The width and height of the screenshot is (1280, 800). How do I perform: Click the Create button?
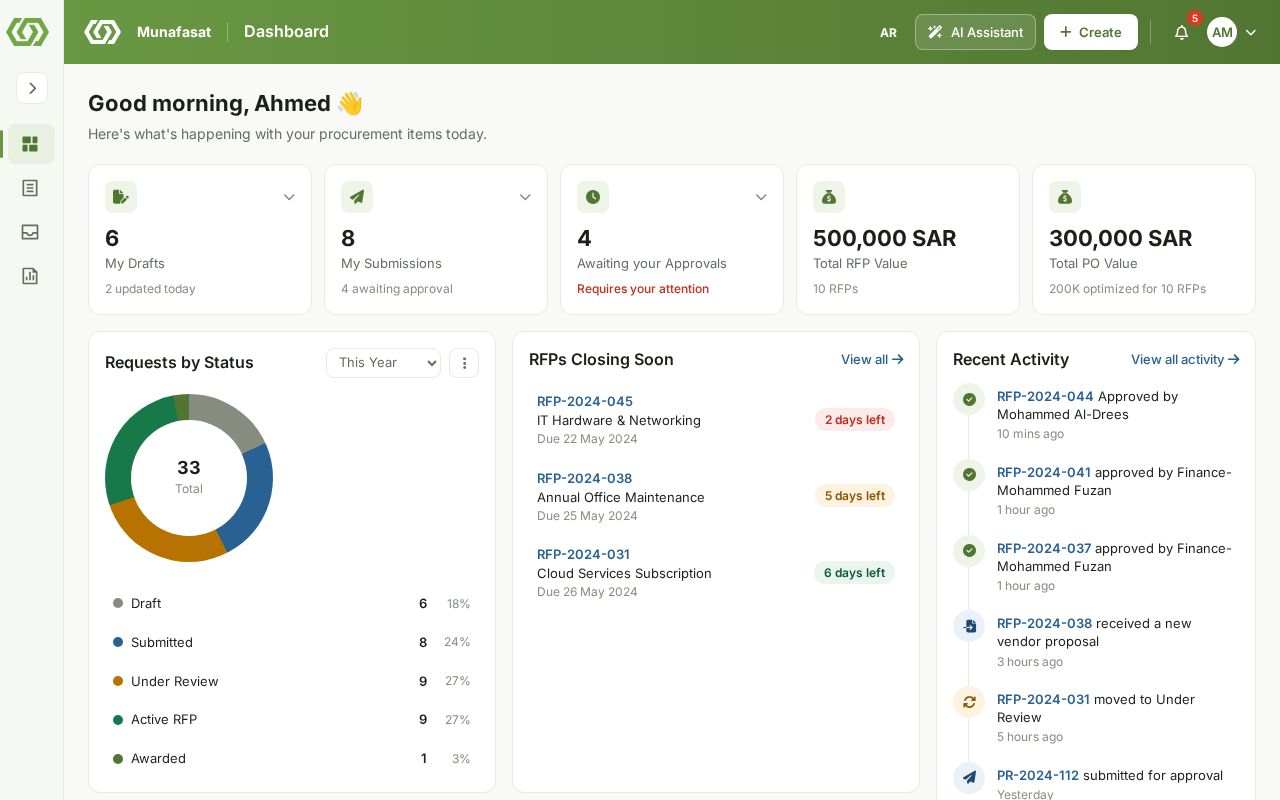click(1091, 32)
